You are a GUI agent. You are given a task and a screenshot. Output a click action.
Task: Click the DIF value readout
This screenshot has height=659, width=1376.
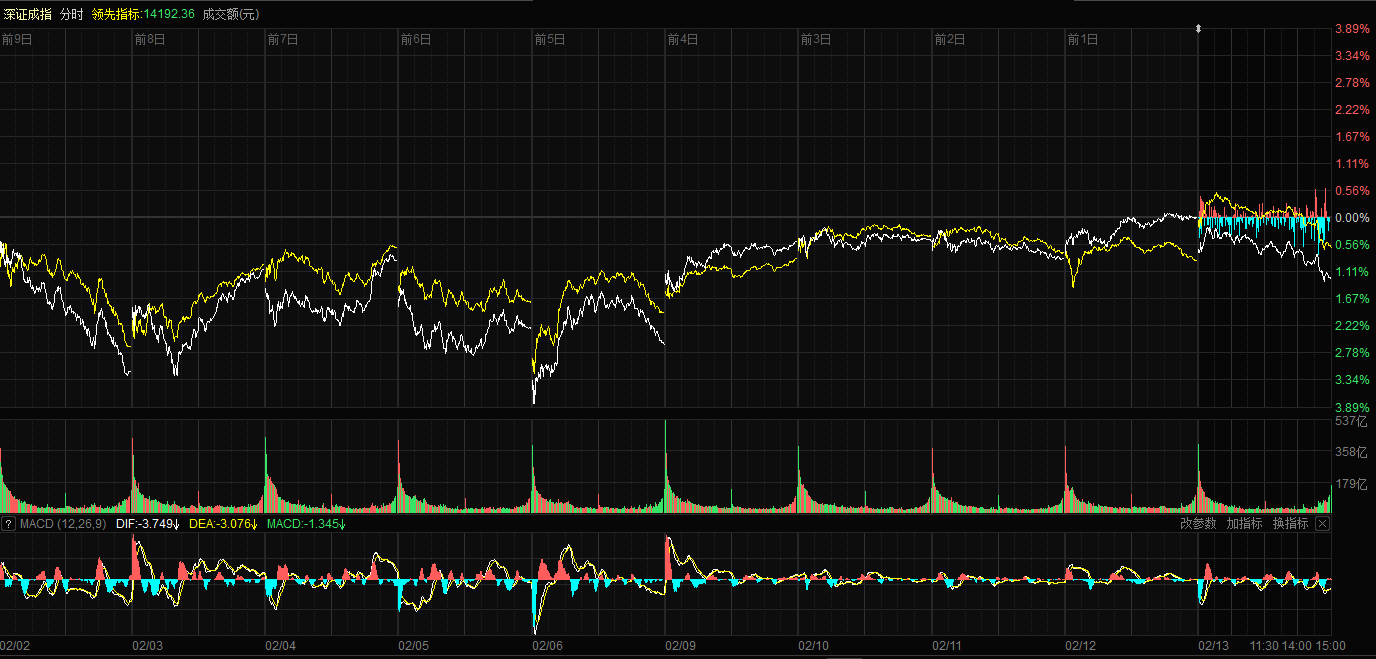[147, 524]
